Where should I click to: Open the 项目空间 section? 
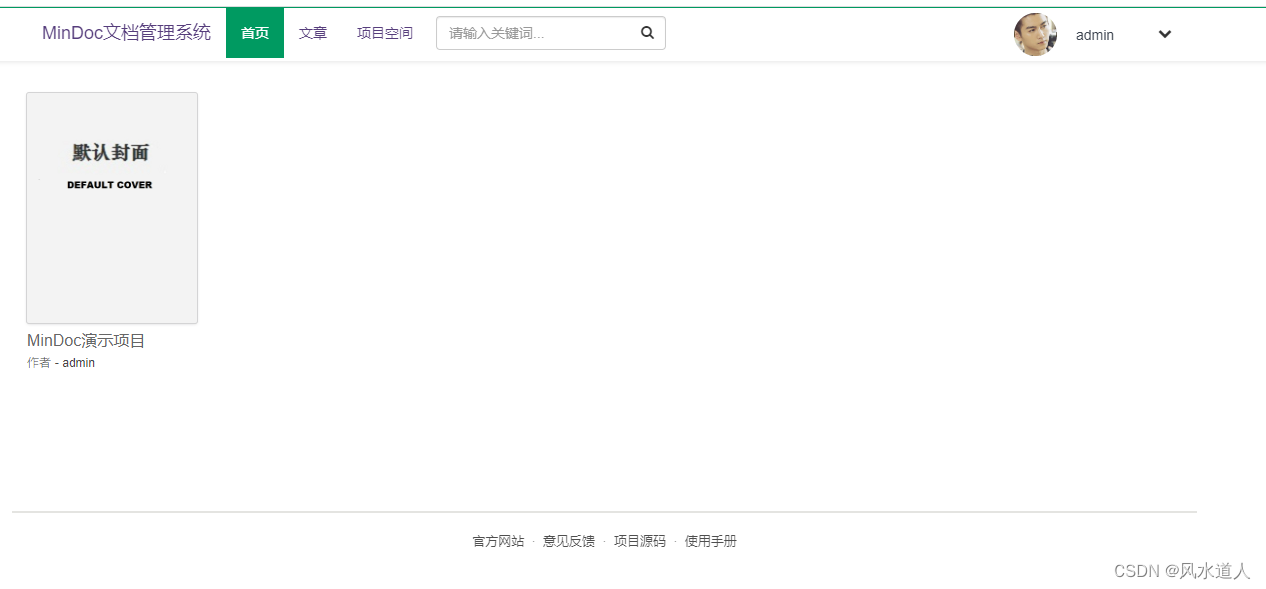point(384,32)
